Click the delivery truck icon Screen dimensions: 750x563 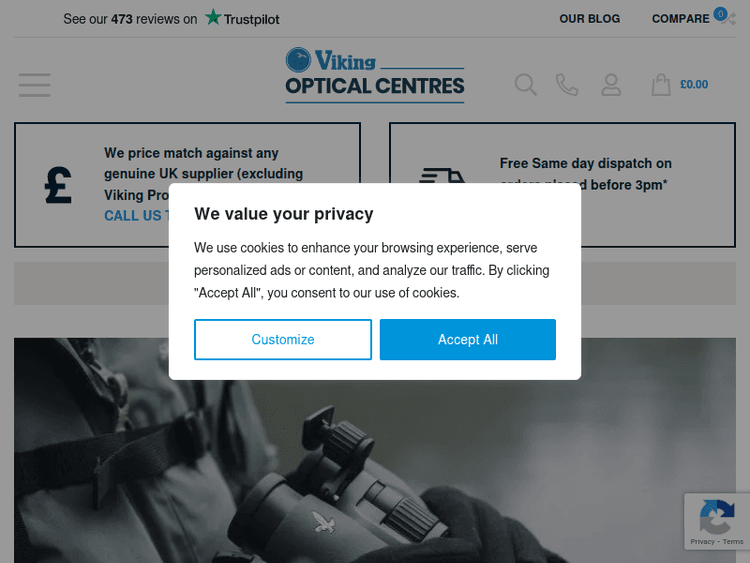(441, 177)
